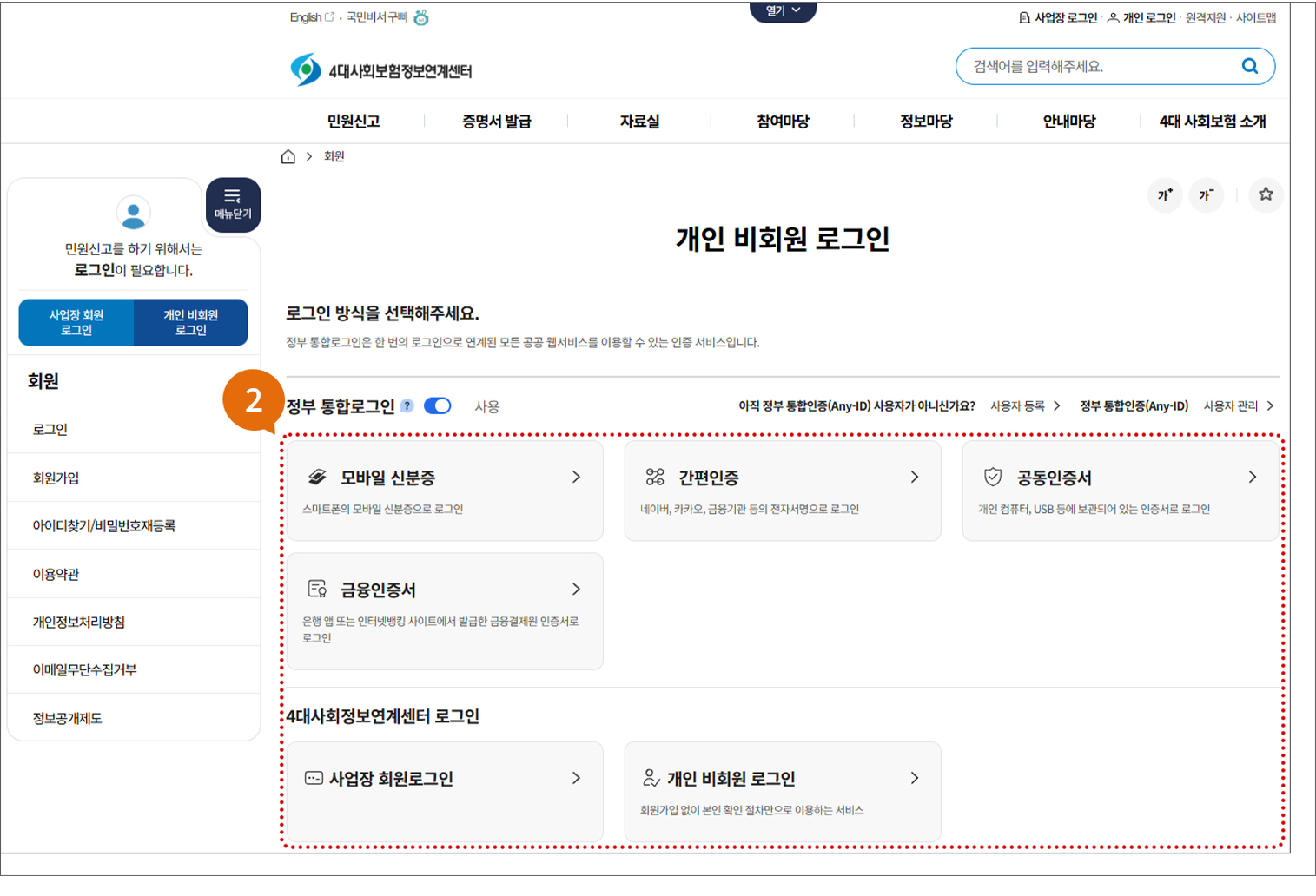Click the 사용자 등록 link

pos(1017,405)
